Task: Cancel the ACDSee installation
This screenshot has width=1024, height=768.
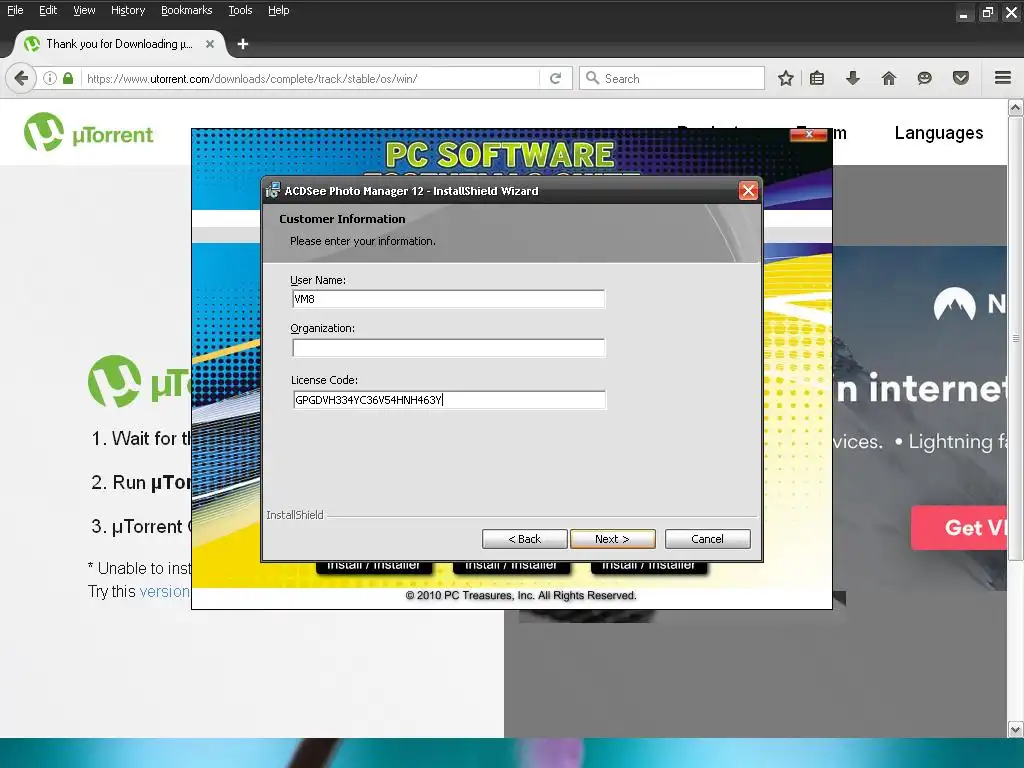Action: click(707, 539)
